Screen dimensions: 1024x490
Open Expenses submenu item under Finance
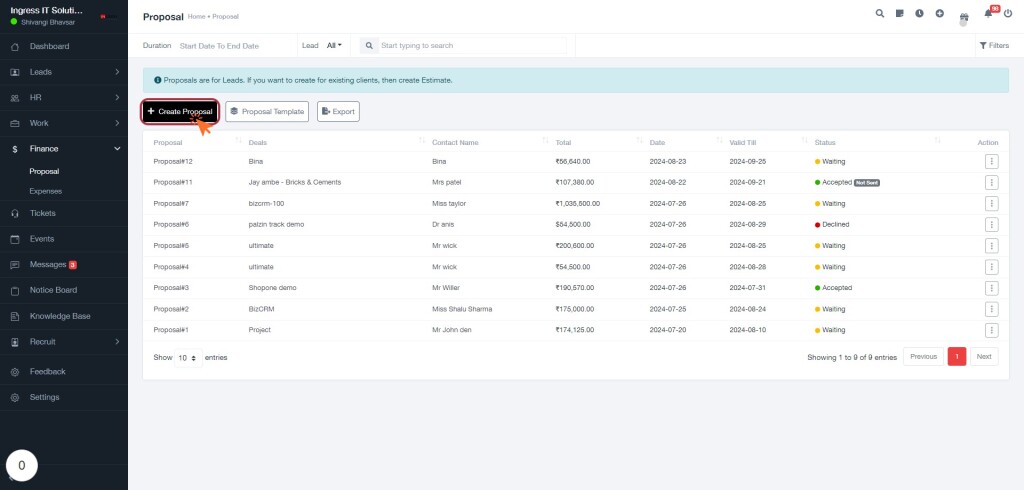(46, 191)
